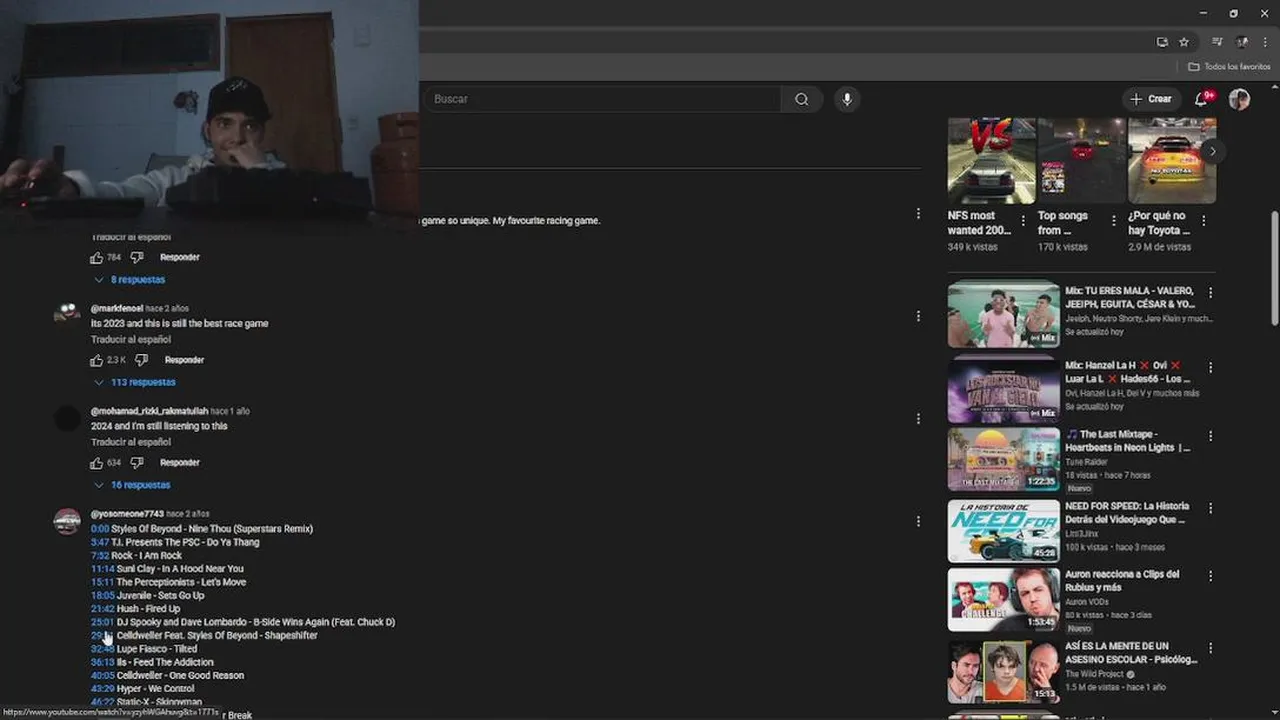Bookmark this page with the star icon
Image resolution: width=1280 pixels, height=720 pixels.
point(1184,42)
